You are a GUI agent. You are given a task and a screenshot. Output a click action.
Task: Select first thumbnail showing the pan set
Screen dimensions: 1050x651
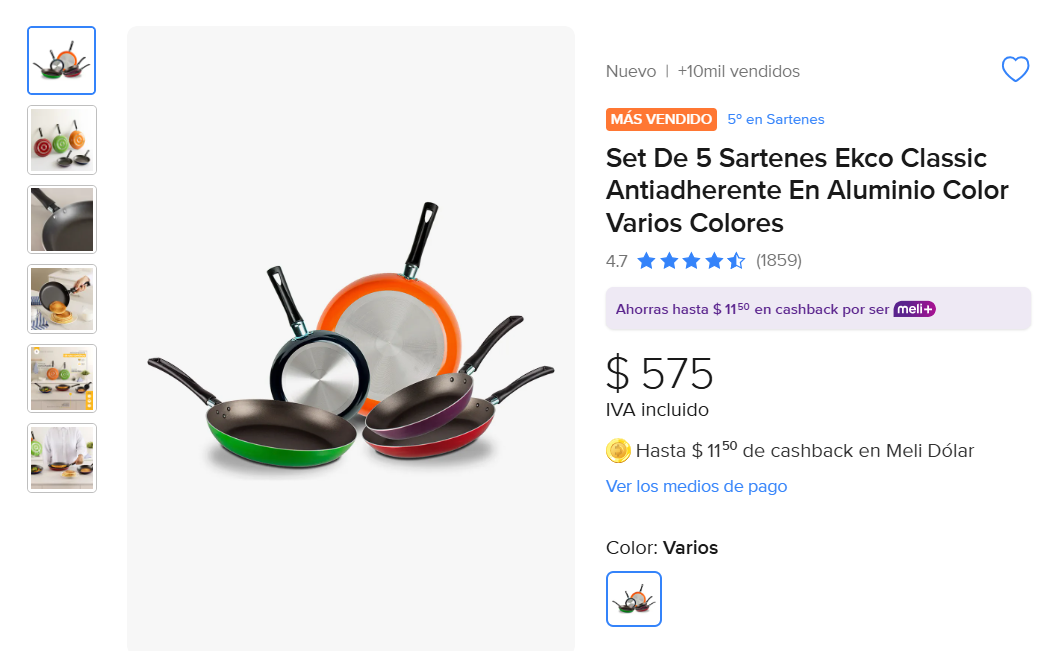pyautogui.click(x=62, y=61)
